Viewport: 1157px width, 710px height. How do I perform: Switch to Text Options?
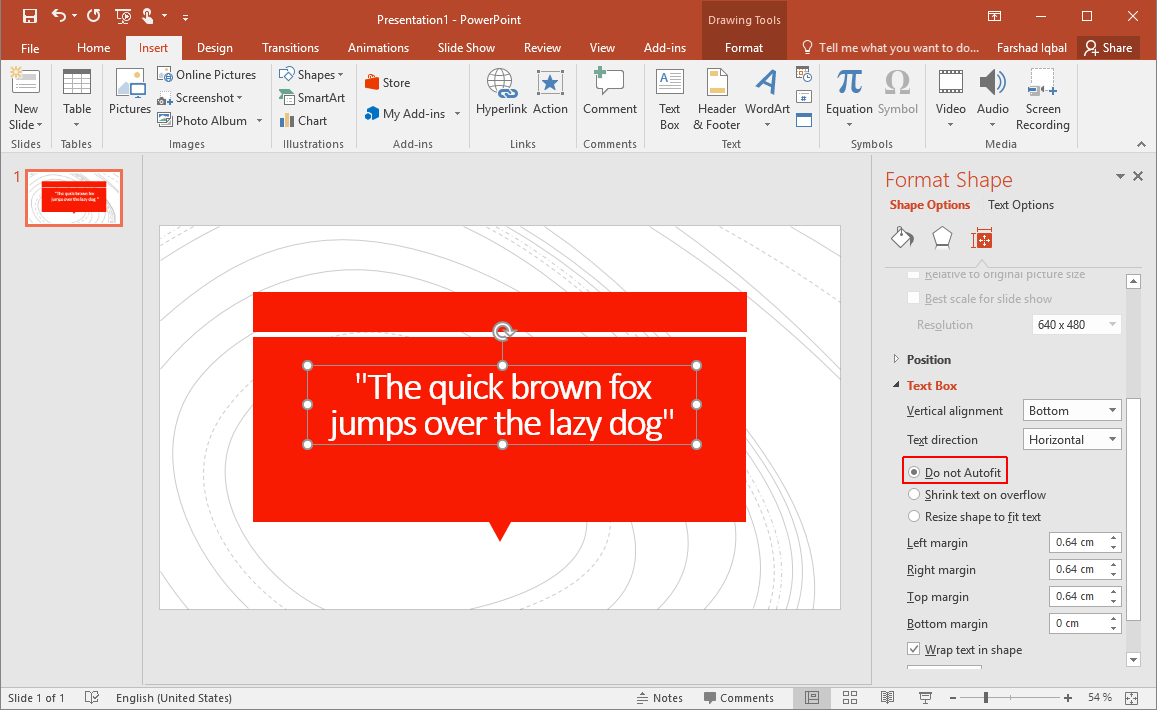1020,205
